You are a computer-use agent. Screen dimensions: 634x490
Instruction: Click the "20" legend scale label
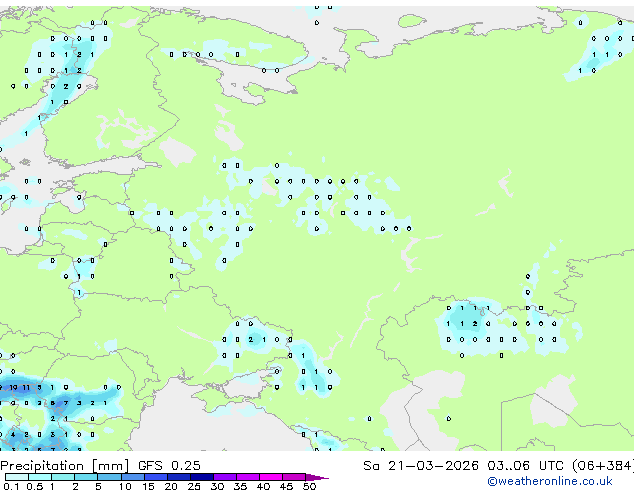click(171, 486)
